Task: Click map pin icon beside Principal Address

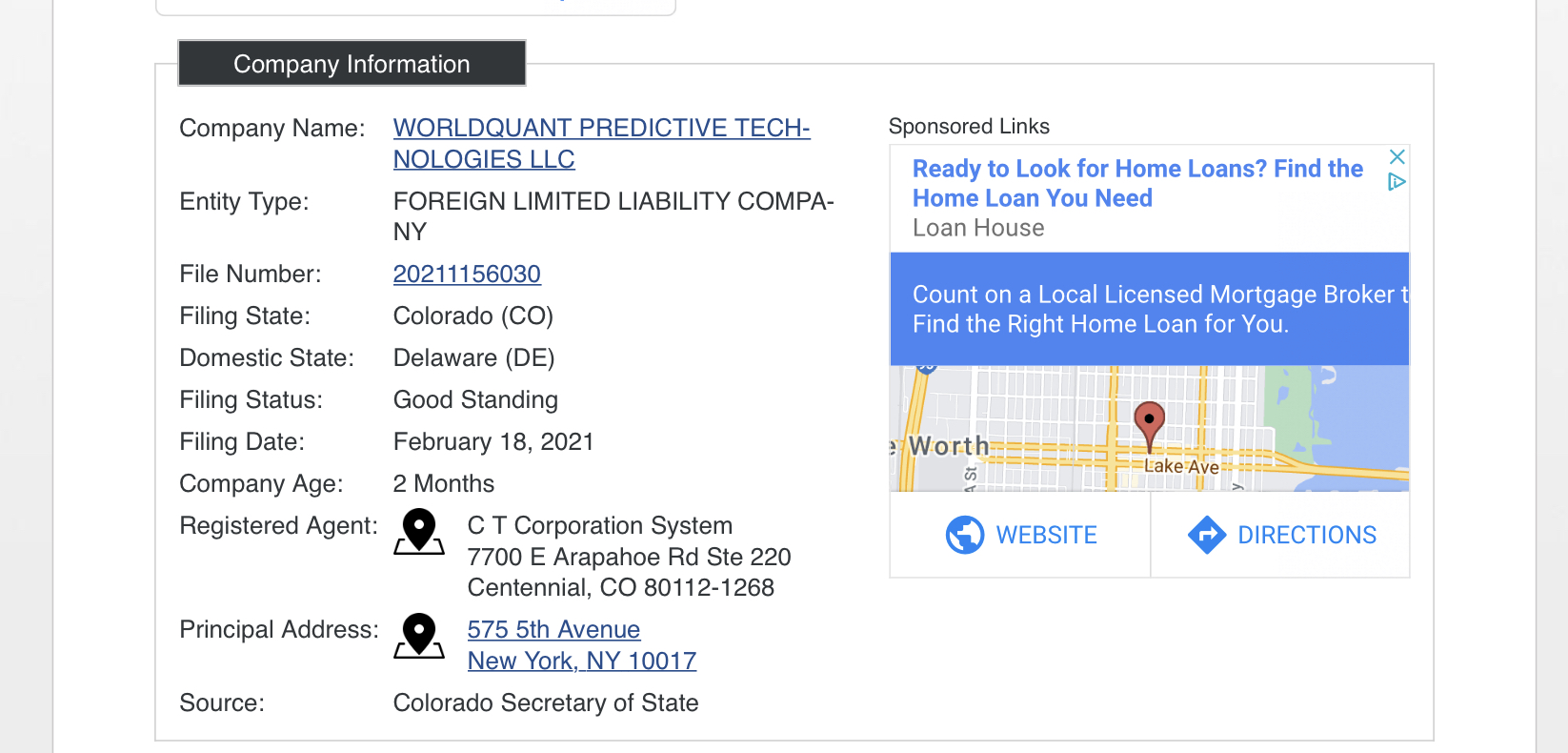Action: [x=419, y=636]
